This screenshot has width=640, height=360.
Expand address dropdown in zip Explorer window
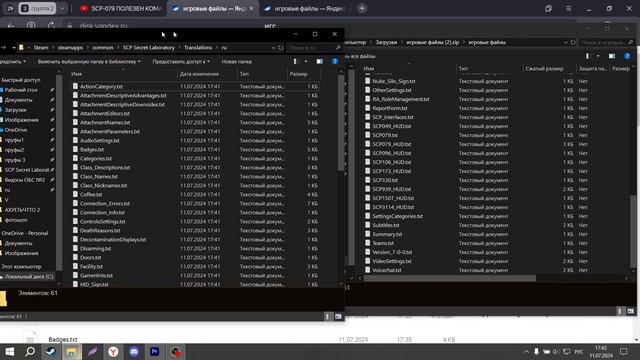pyautogui.click(x=566, y=42)
